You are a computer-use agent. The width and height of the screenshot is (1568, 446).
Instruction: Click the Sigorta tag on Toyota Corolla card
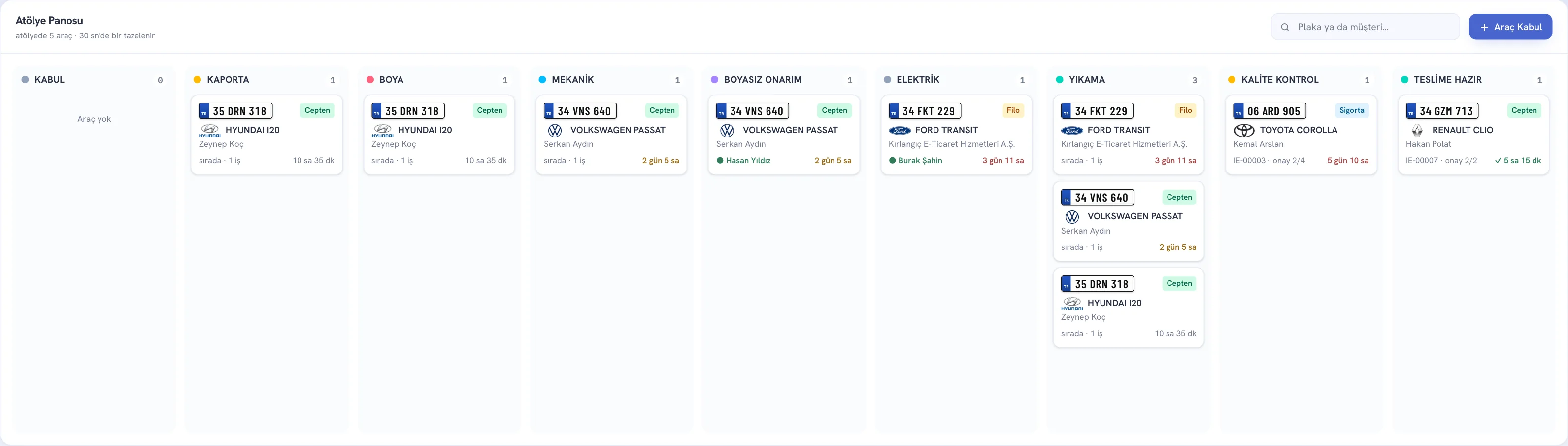[x=1352, y=110]
